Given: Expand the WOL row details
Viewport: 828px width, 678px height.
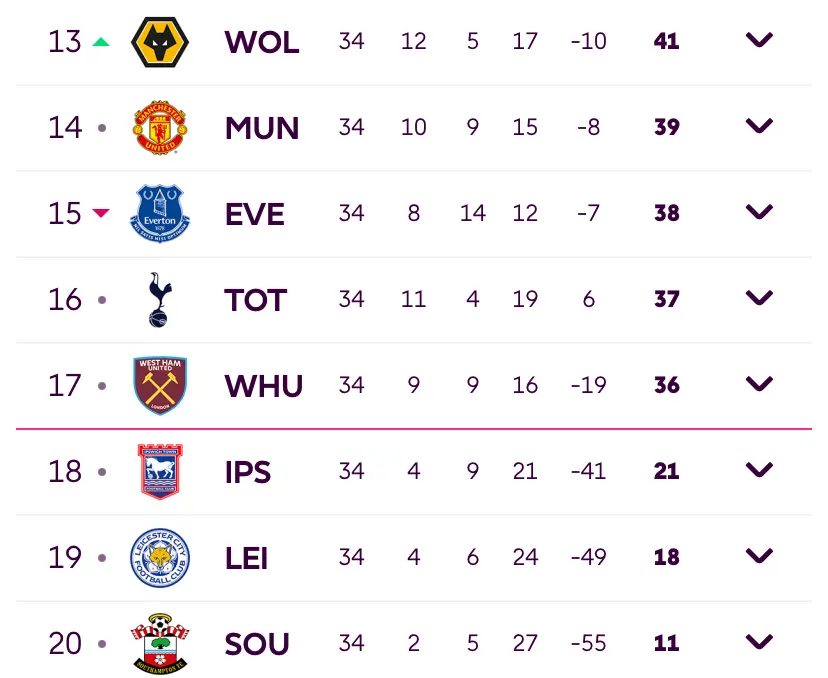Looking at the screenshot, I should pyautogui.click(x=759, y=40).
